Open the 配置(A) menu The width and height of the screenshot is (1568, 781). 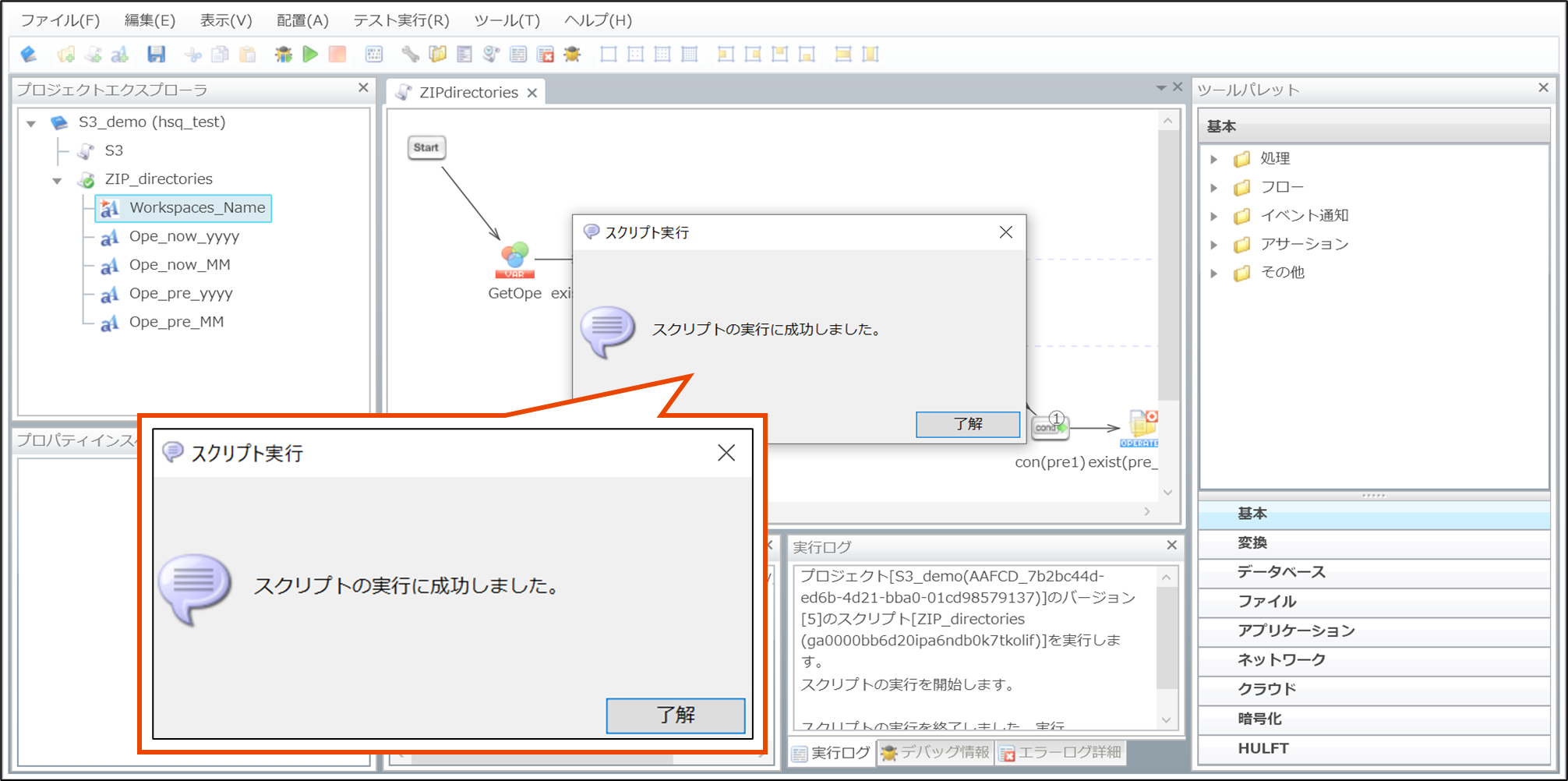(302, 20)
